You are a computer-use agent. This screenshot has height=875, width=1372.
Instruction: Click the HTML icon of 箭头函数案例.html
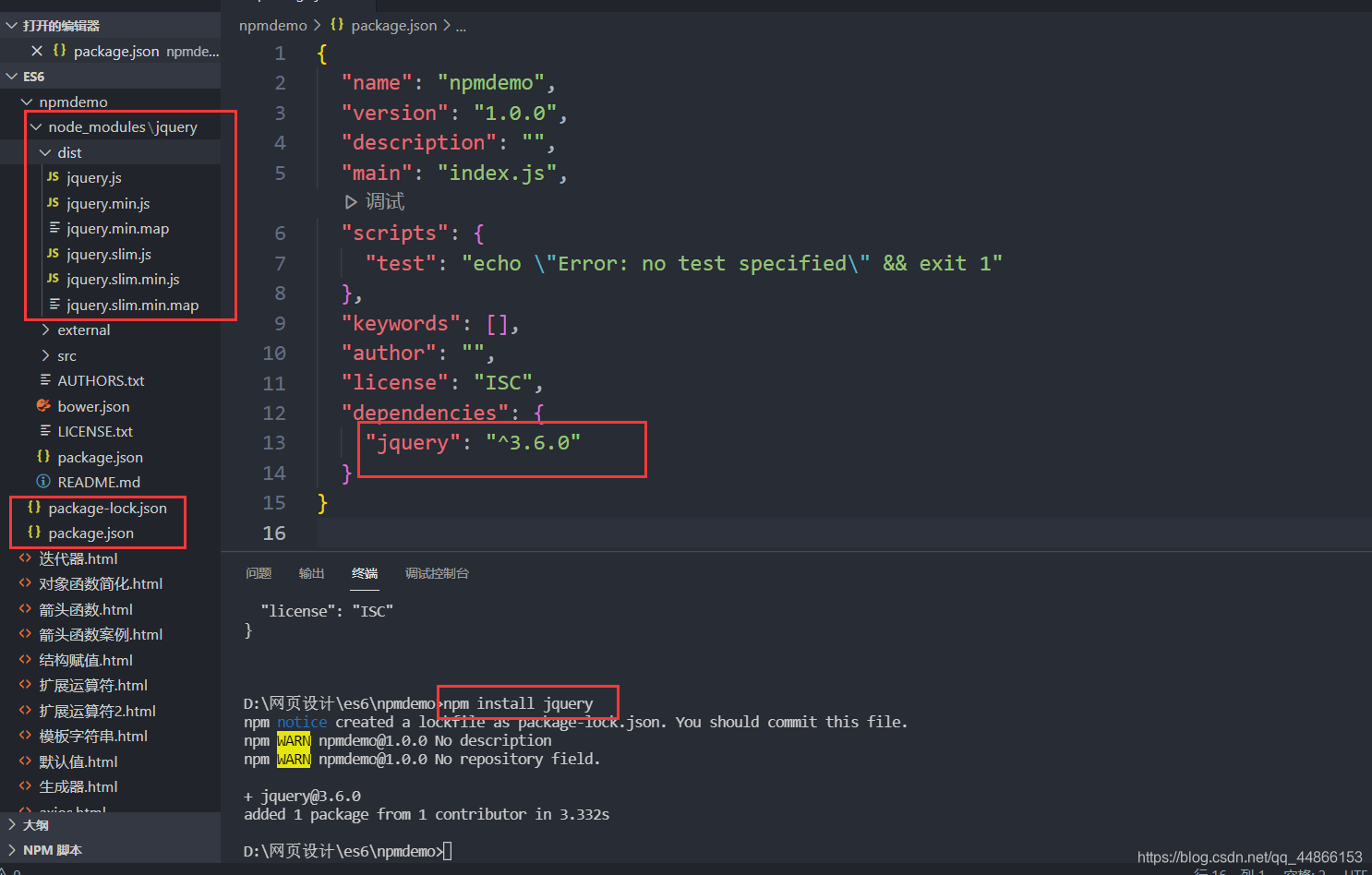[25, 633]
